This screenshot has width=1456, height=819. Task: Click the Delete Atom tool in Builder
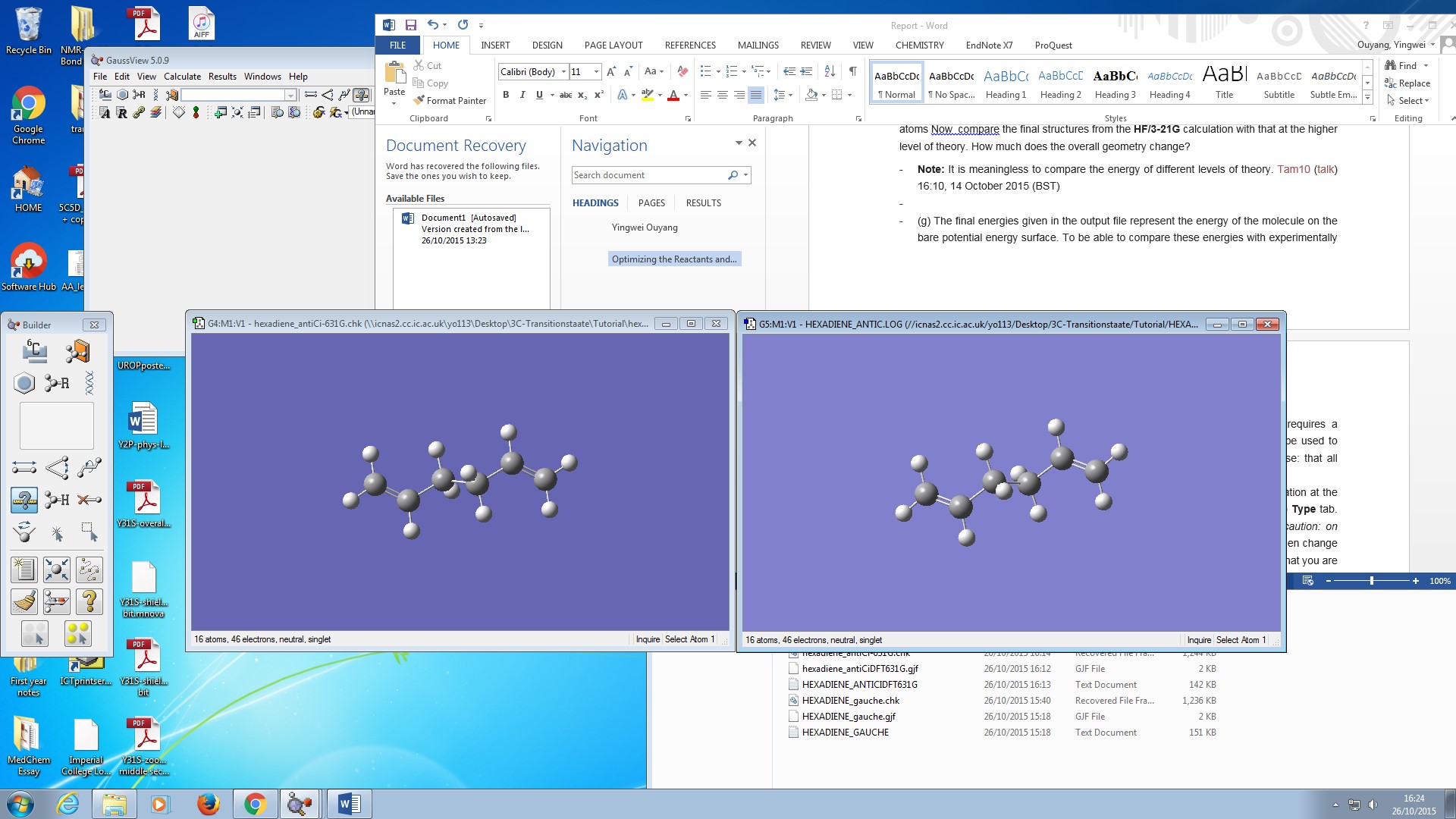[89, 500]
